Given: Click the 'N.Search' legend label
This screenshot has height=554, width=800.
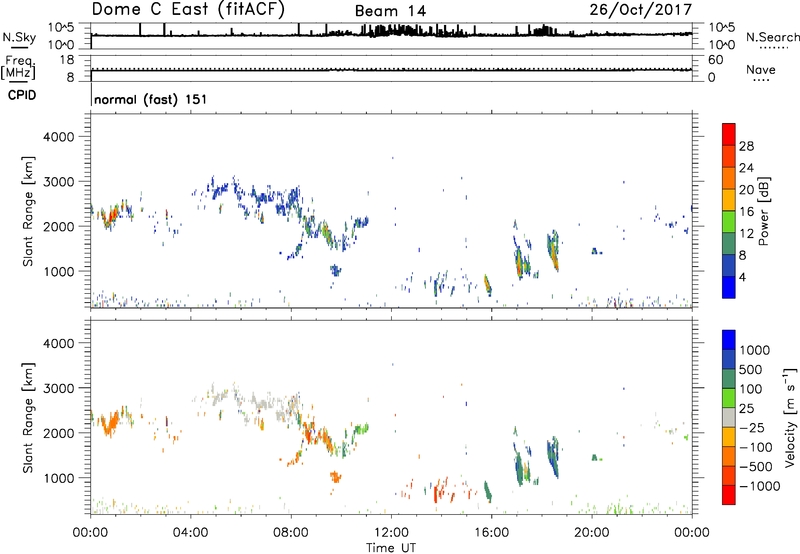Looking at the screenshot, I should click(x=772, y=37).
